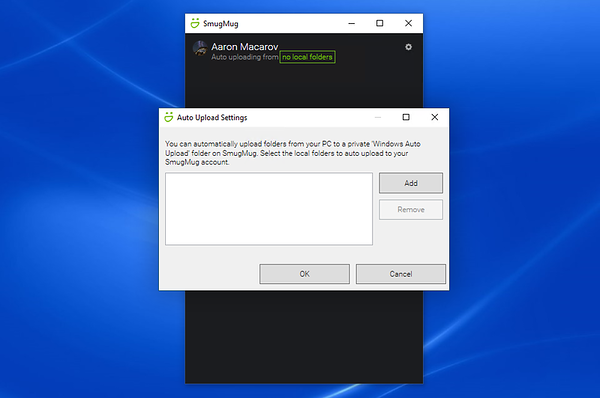
Task: Click the 'Auto uploading from' text
Action: point(245,57)
